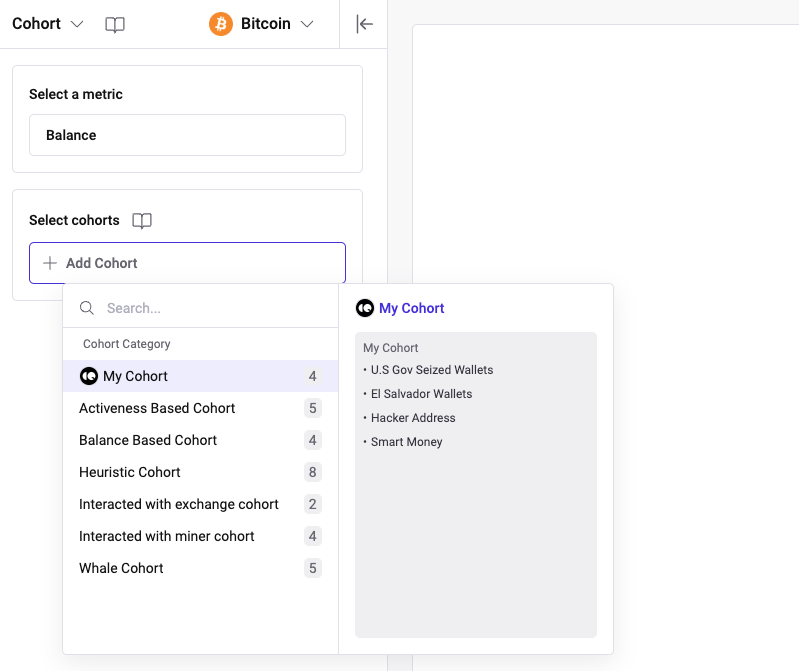Focus the cohort search input field

210,308
